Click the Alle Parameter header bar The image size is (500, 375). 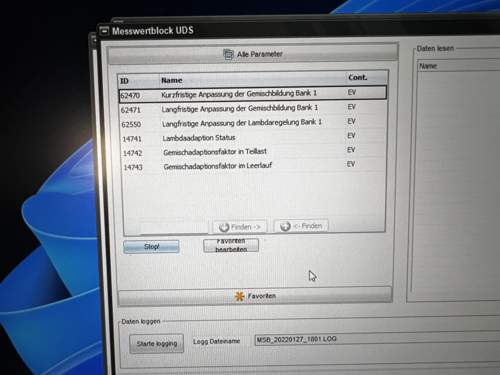(x=253, y=54)
